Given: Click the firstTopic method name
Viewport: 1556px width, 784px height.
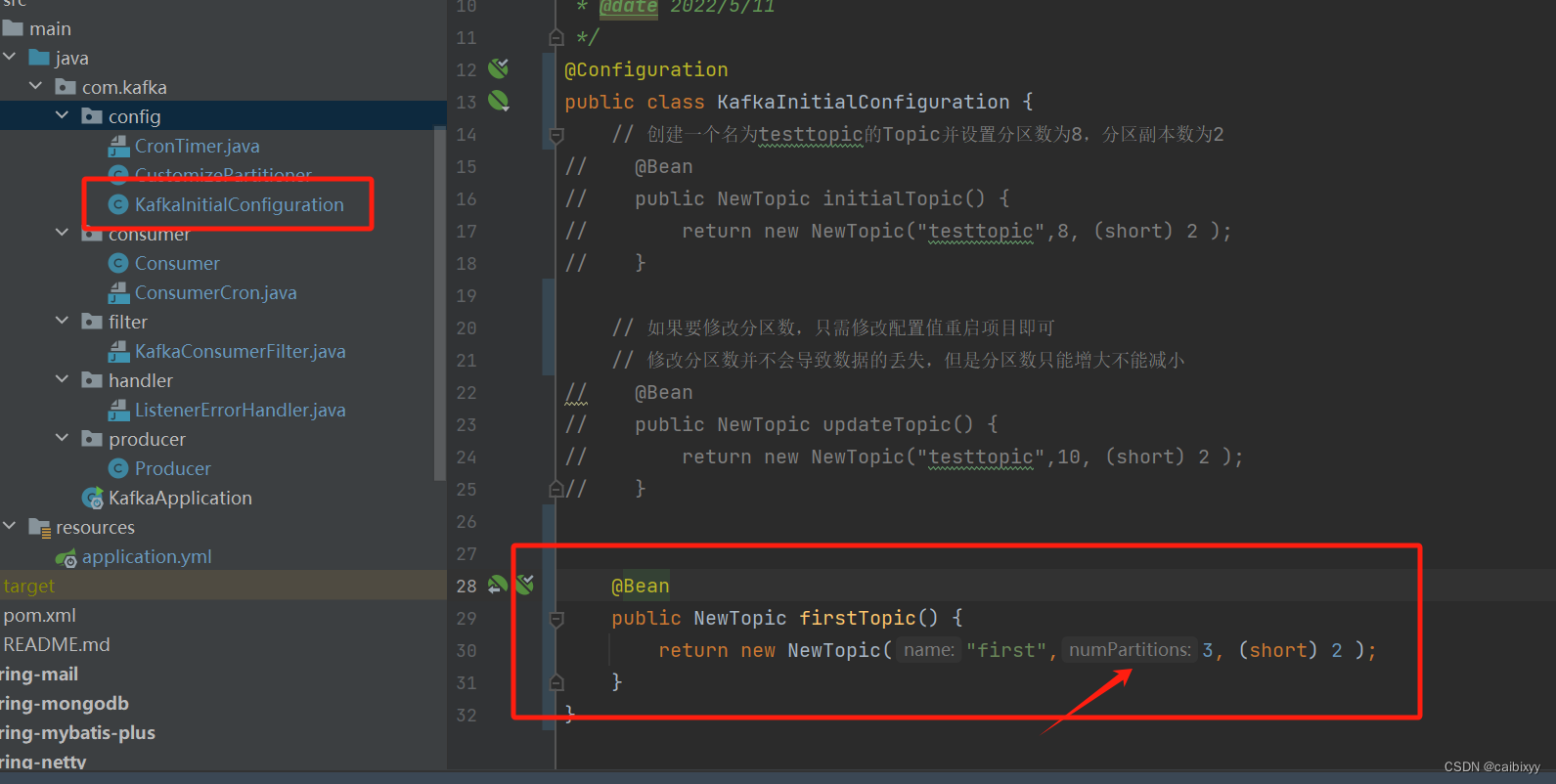Looking at the screenshot, I should [x=858, y=618].
